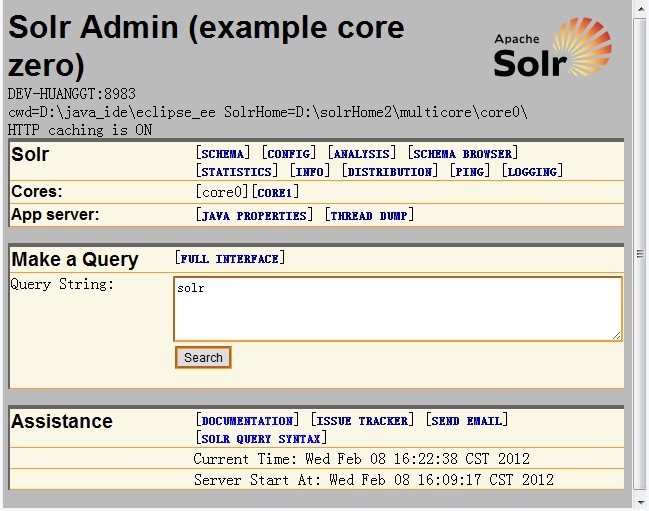Open the FULL INTERFACE query link

[230, 259]
